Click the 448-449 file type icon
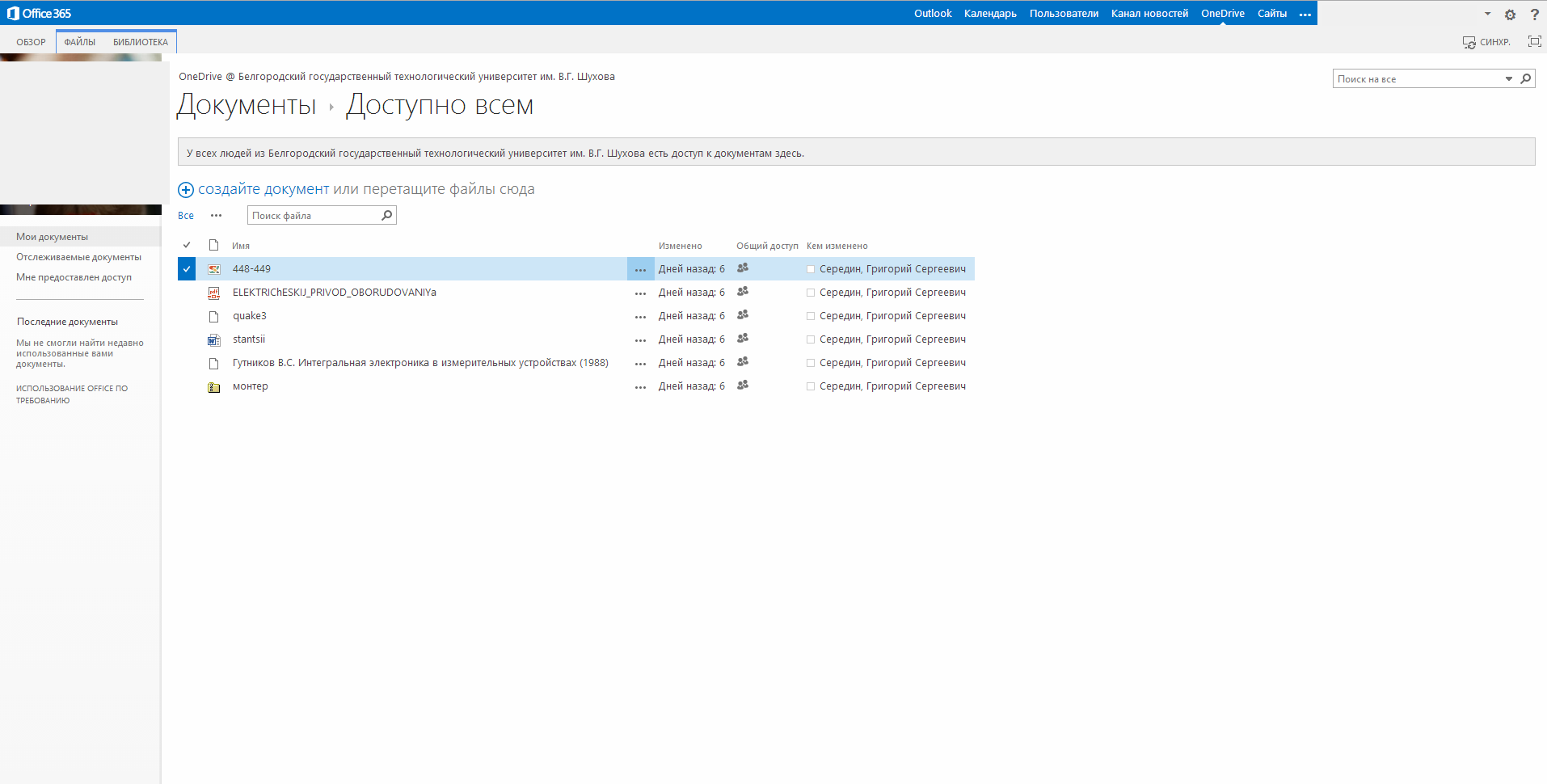 click(214, 269)
